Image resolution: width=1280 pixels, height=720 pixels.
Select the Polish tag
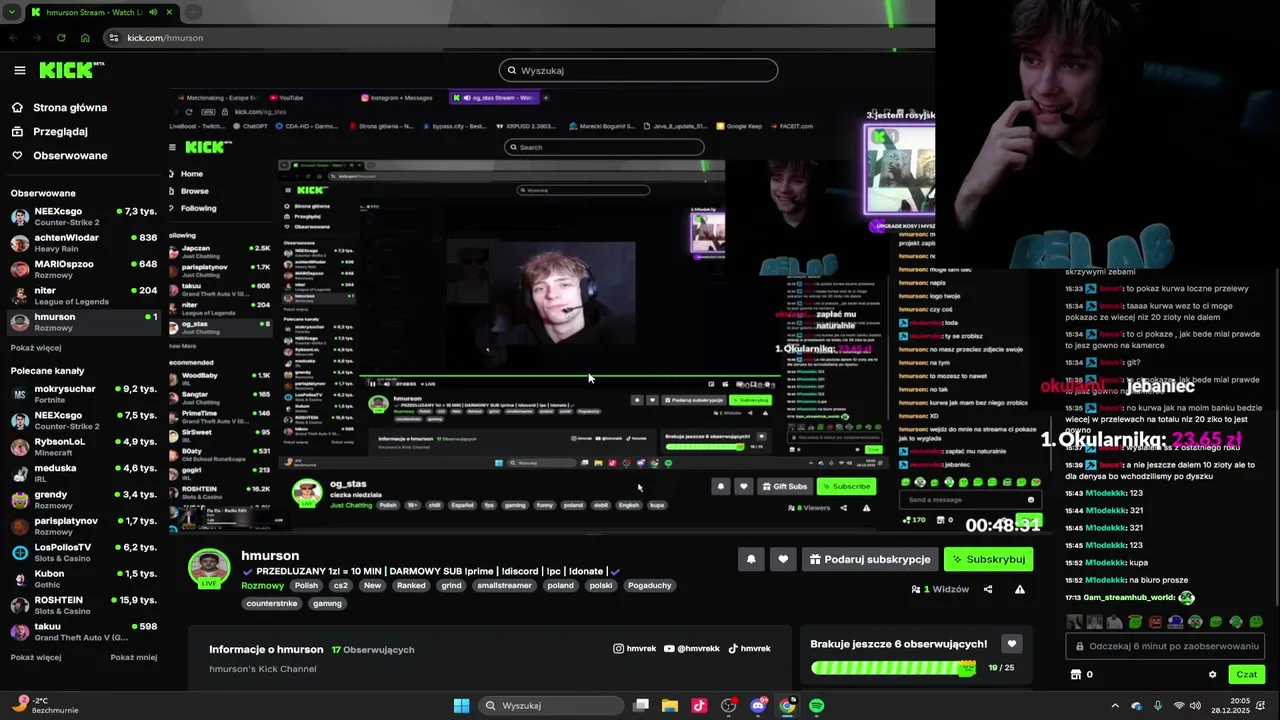(306, 585)
